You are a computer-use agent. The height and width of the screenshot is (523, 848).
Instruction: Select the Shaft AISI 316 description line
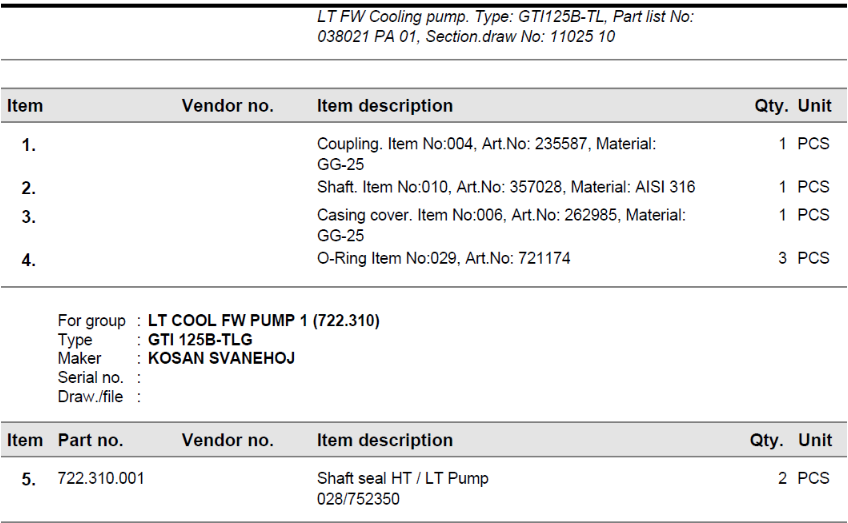[x=505, y=187]
